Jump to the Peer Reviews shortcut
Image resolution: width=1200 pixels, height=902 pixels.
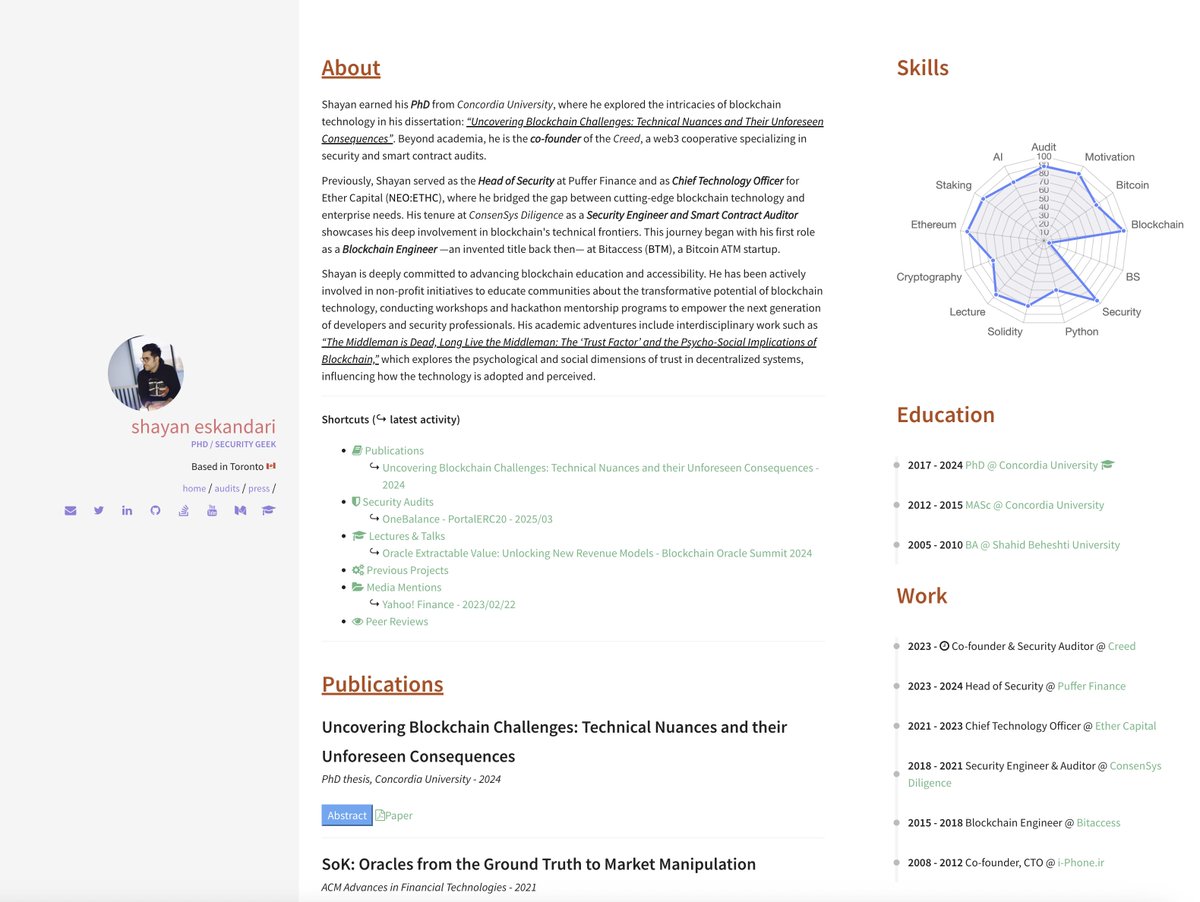(x=397, y=621)
